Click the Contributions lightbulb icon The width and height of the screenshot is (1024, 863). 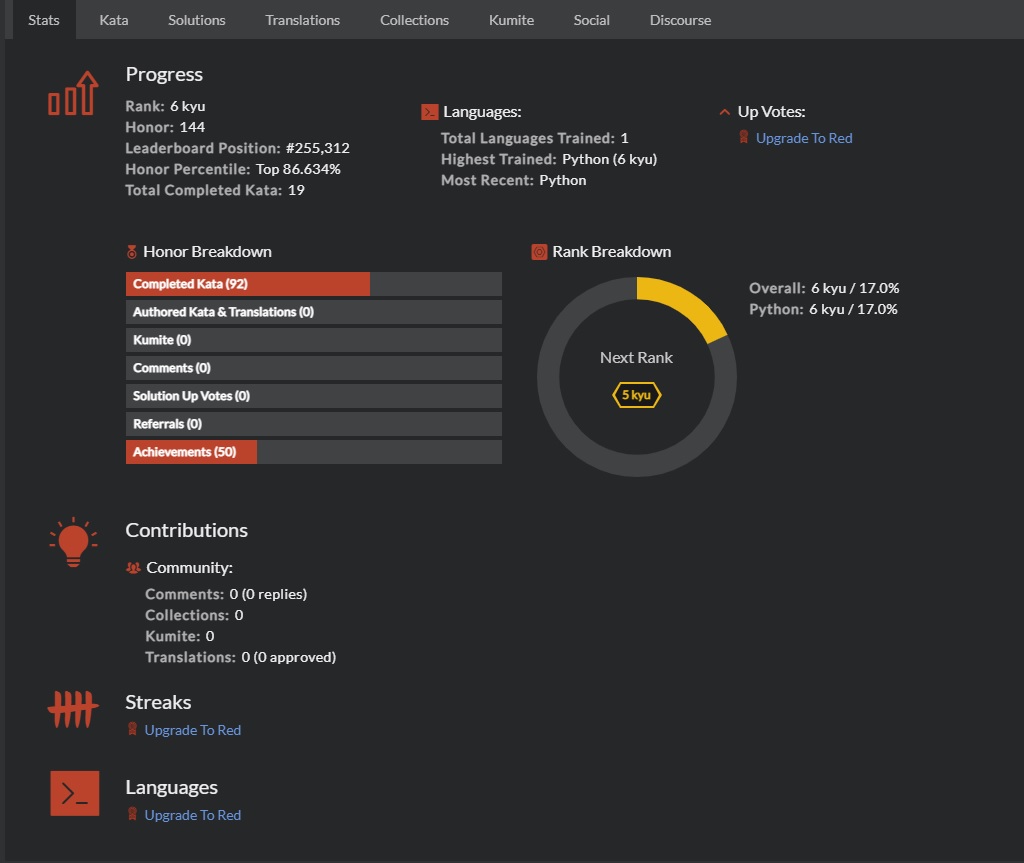[x=73, y=543]
